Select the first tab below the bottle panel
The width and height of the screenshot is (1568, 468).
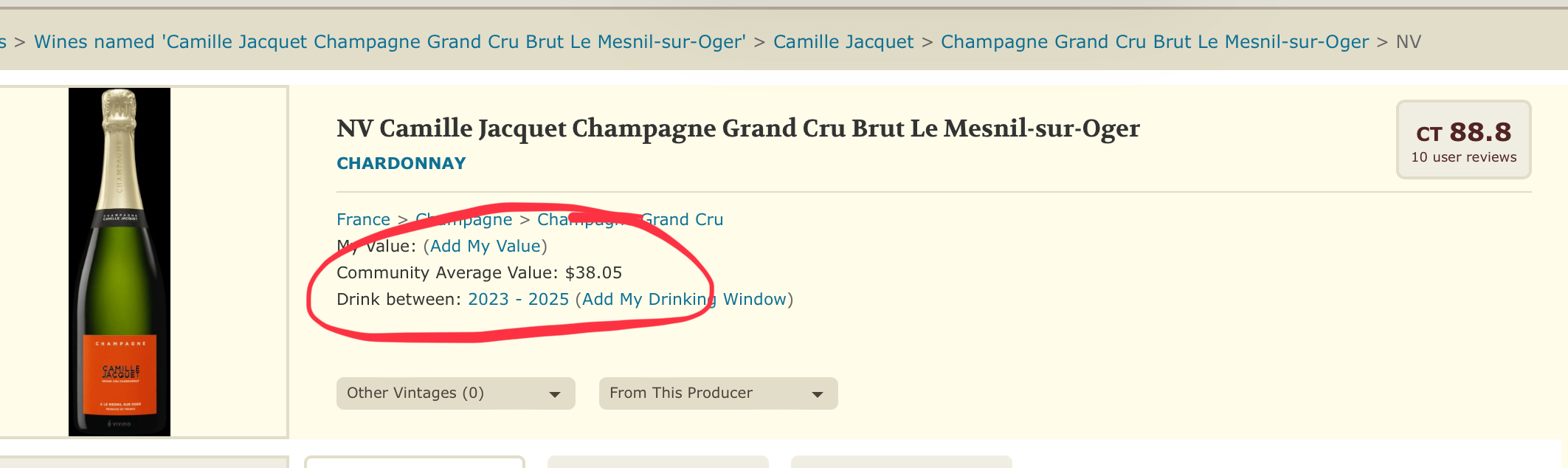(415, 462)
